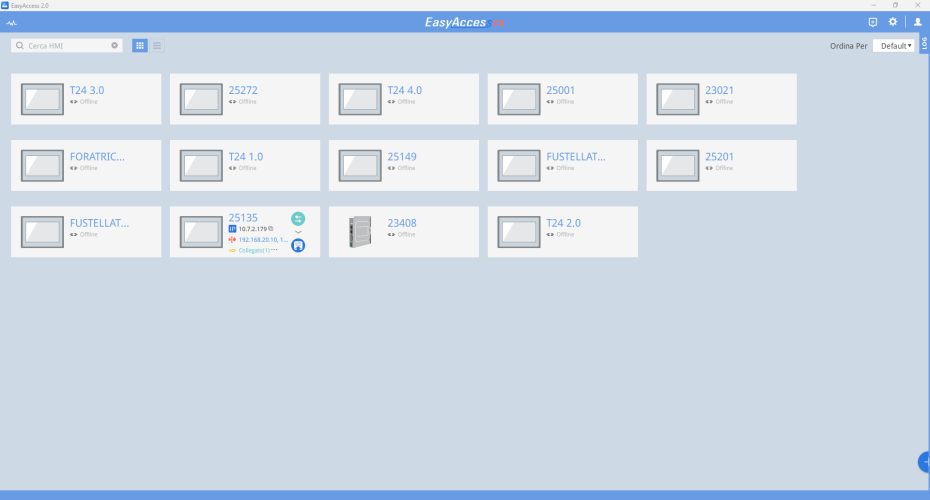Open HMI name 25272
The width and height of the screenshot is (930, 500).
pyautogui.click(x=243, y=90)
